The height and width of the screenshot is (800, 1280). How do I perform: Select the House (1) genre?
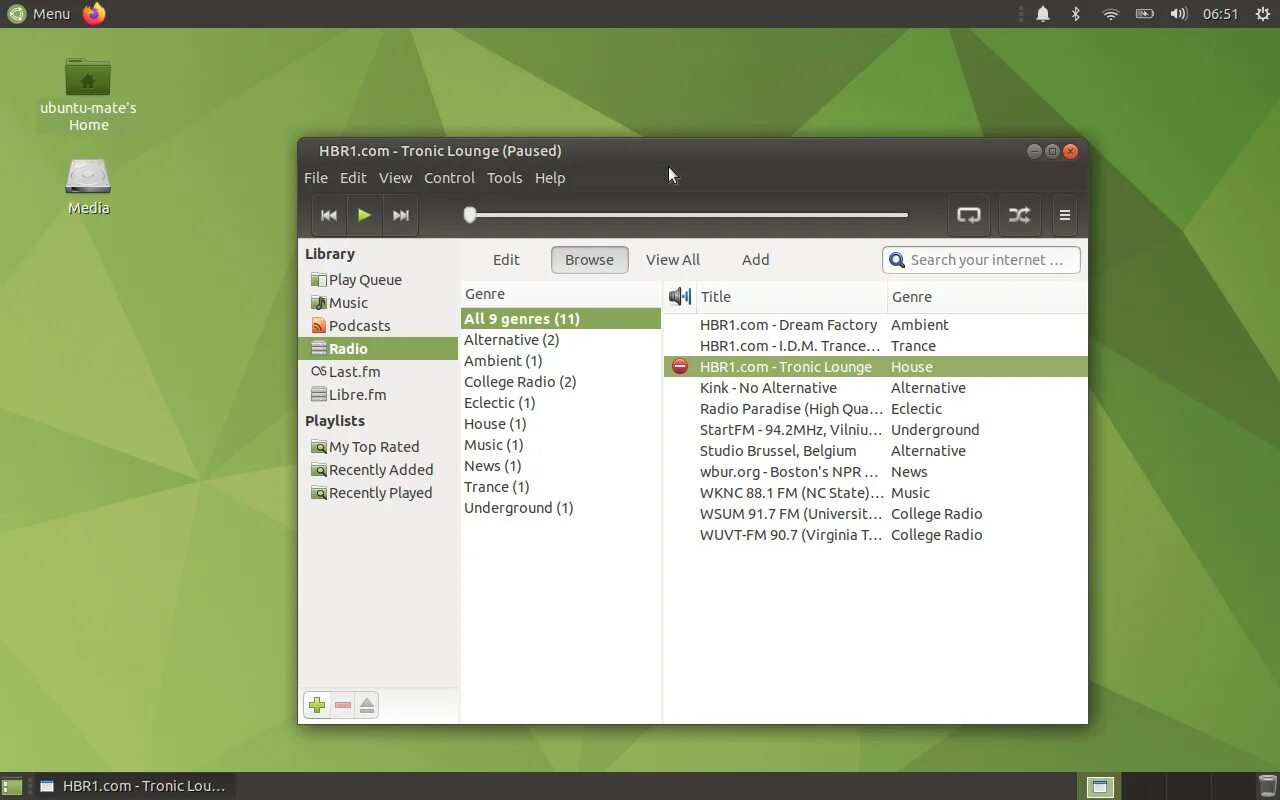(x=560, y=424)
